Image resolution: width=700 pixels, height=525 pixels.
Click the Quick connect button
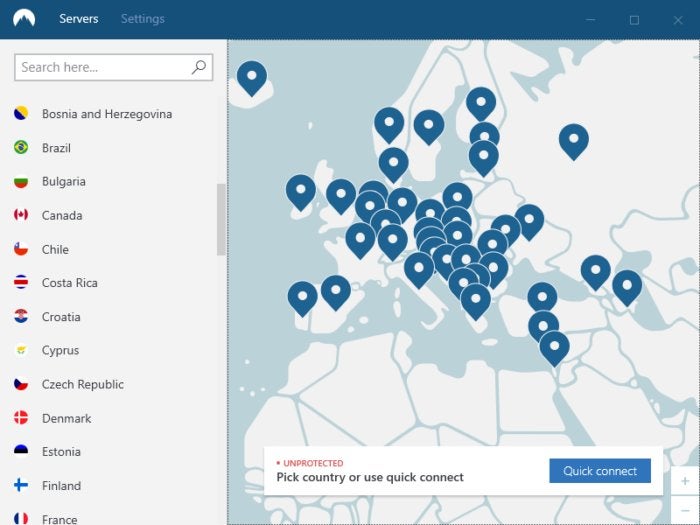click(x=600, y=471)
